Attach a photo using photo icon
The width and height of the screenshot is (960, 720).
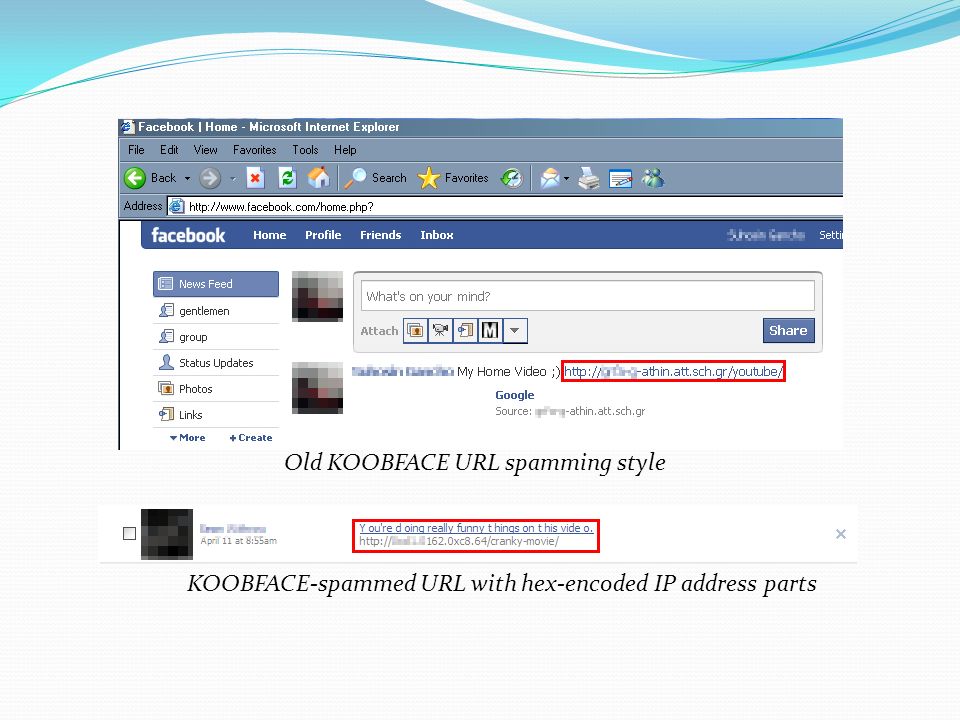(416, 331)
